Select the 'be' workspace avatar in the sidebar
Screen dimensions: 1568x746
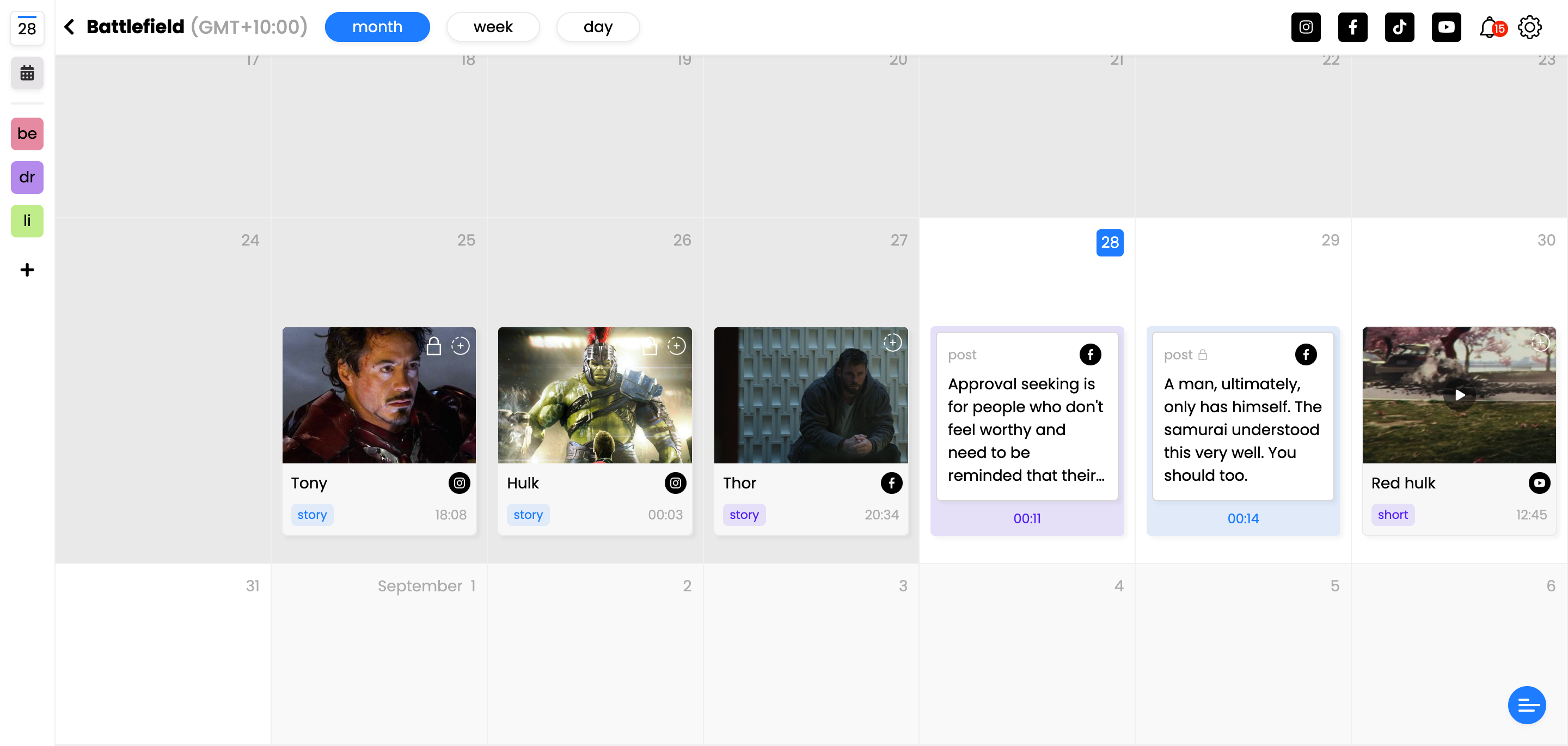27,134
